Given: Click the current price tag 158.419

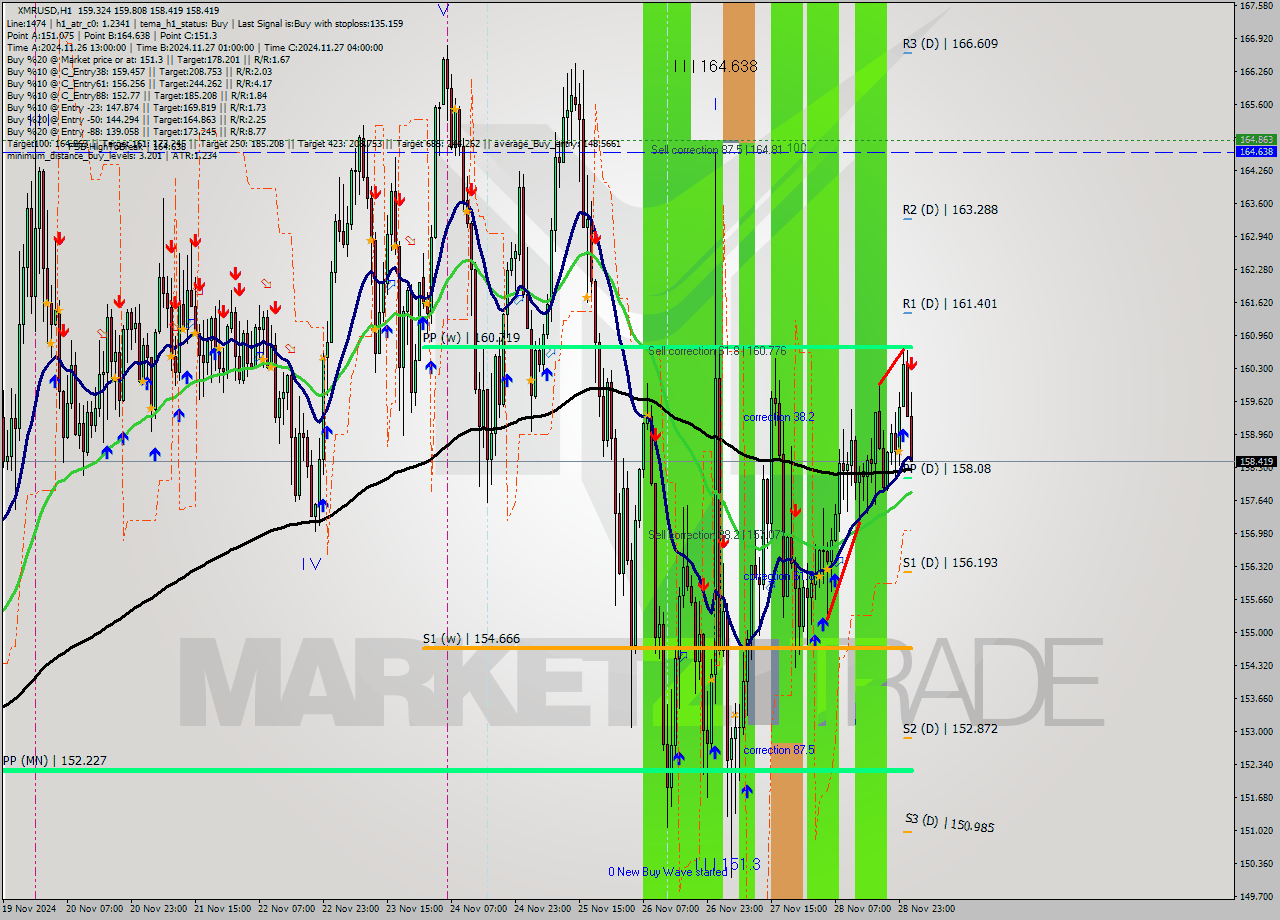Looking at the screenshot, I should [1256, 462].
